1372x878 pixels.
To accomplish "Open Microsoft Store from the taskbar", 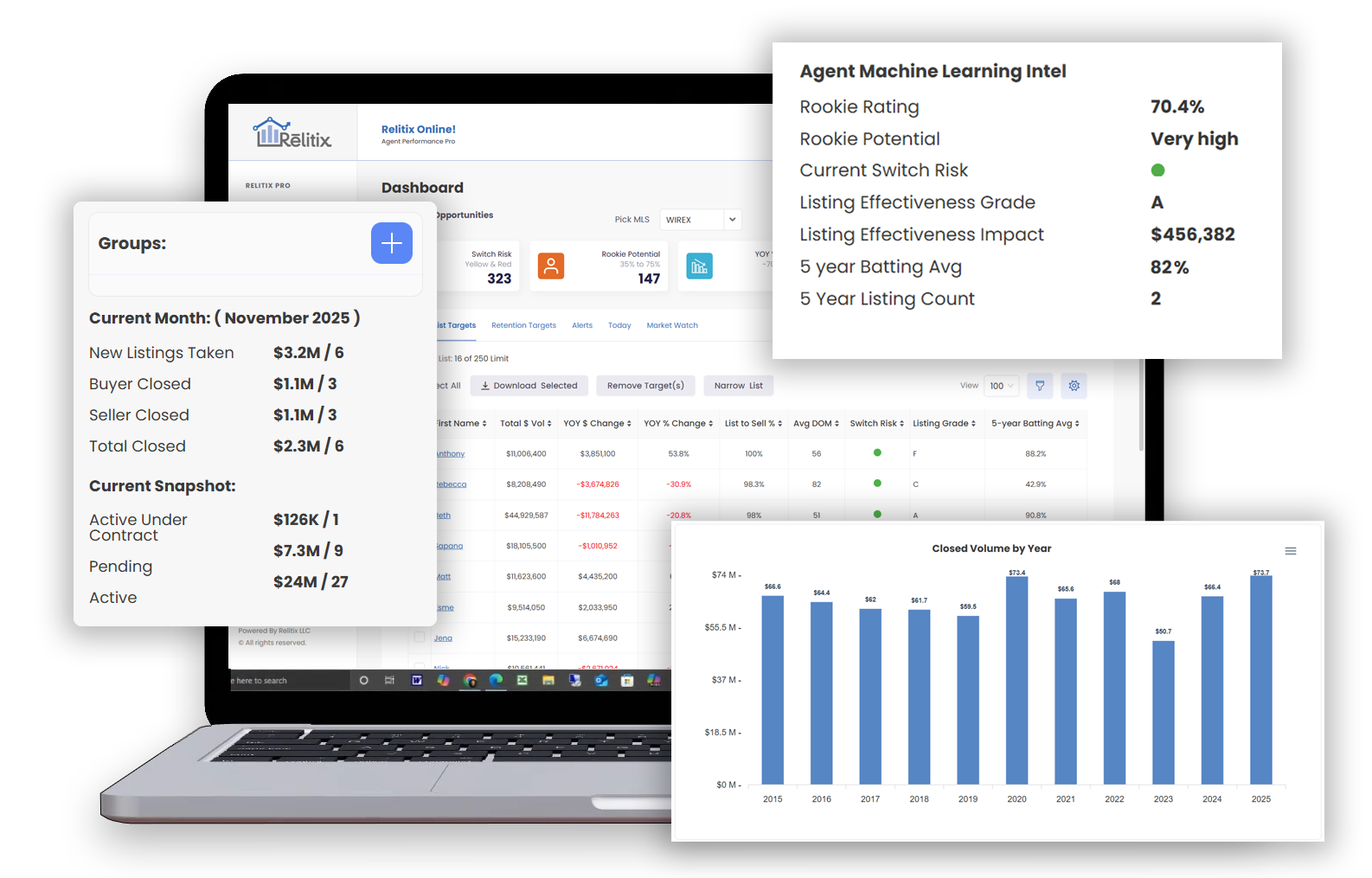I will [627, 681].
